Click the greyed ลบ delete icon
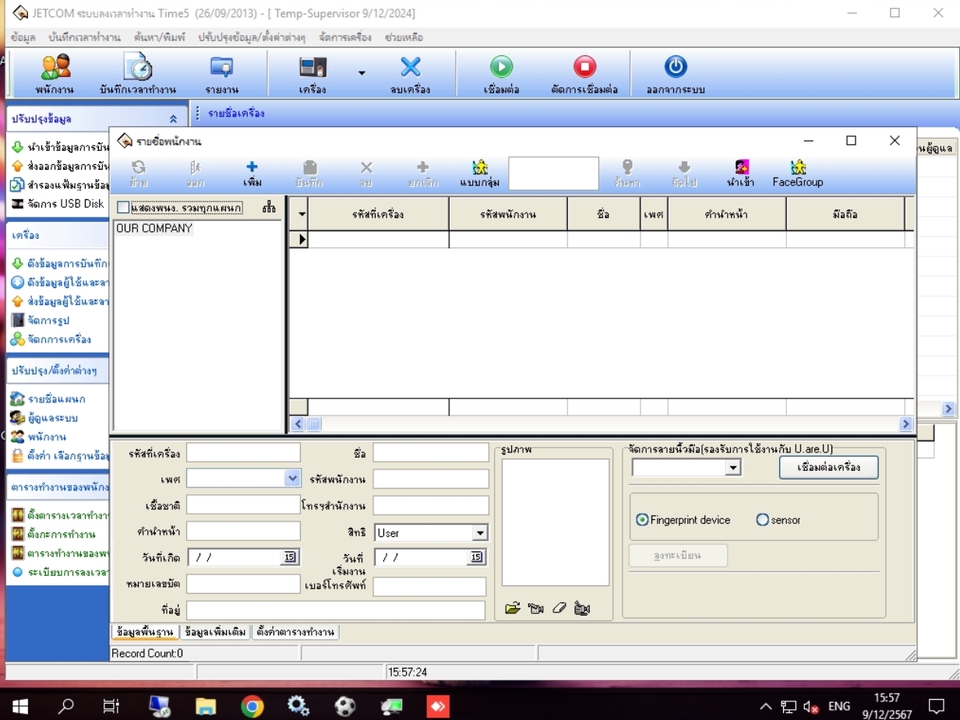The image size is (960, 720). tap(366, 174)
